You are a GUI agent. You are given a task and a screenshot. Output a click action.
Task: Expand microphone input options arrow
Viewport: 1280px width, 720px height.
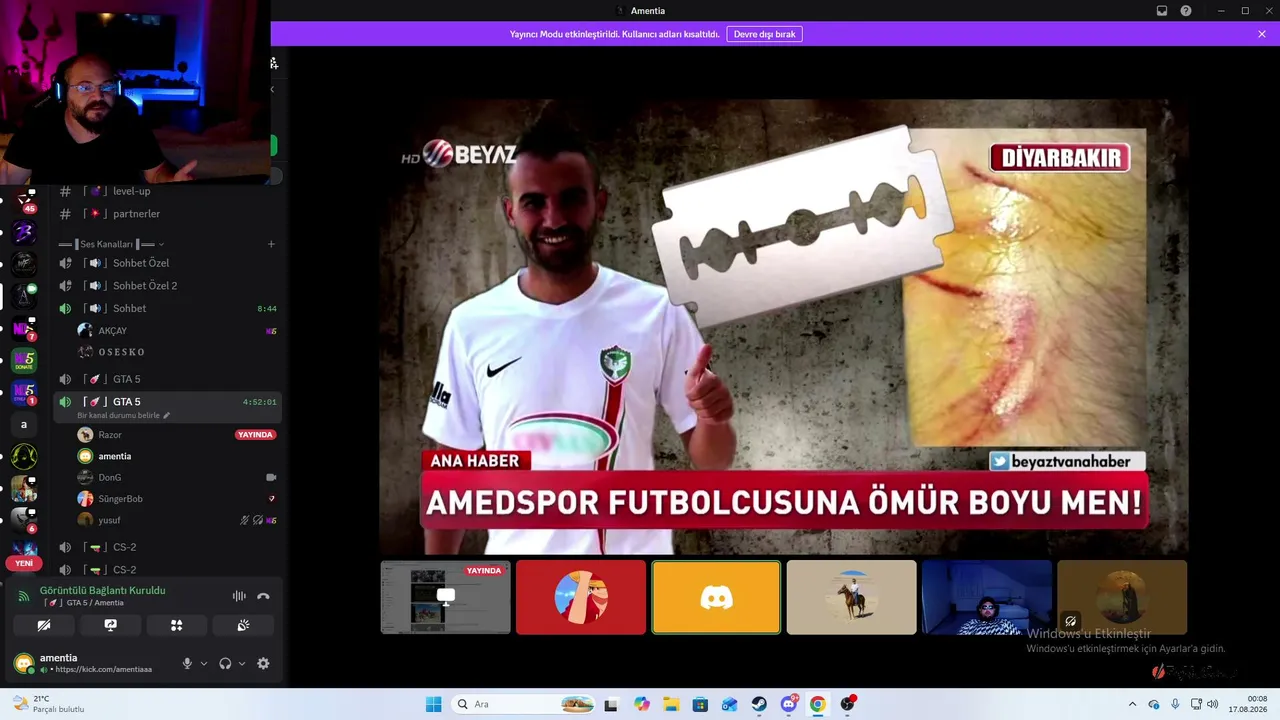click(x=204, y=663)
